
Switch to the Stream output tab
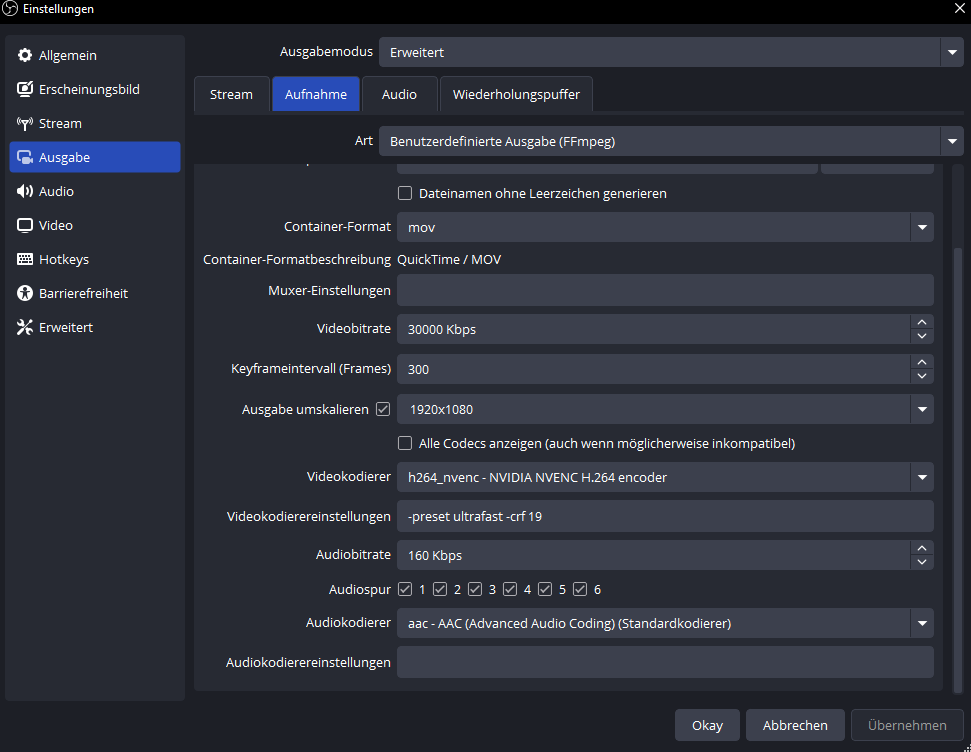[x=231, y=94]
